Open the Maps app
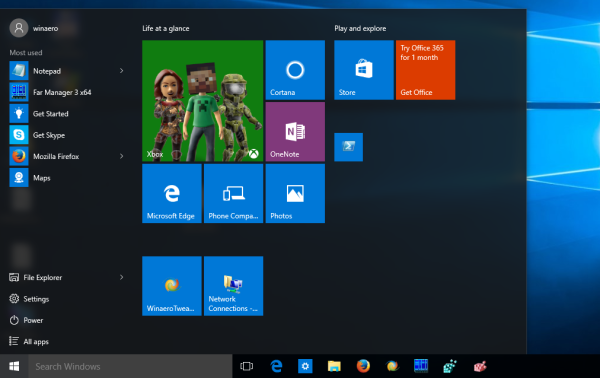 [67, 178]
